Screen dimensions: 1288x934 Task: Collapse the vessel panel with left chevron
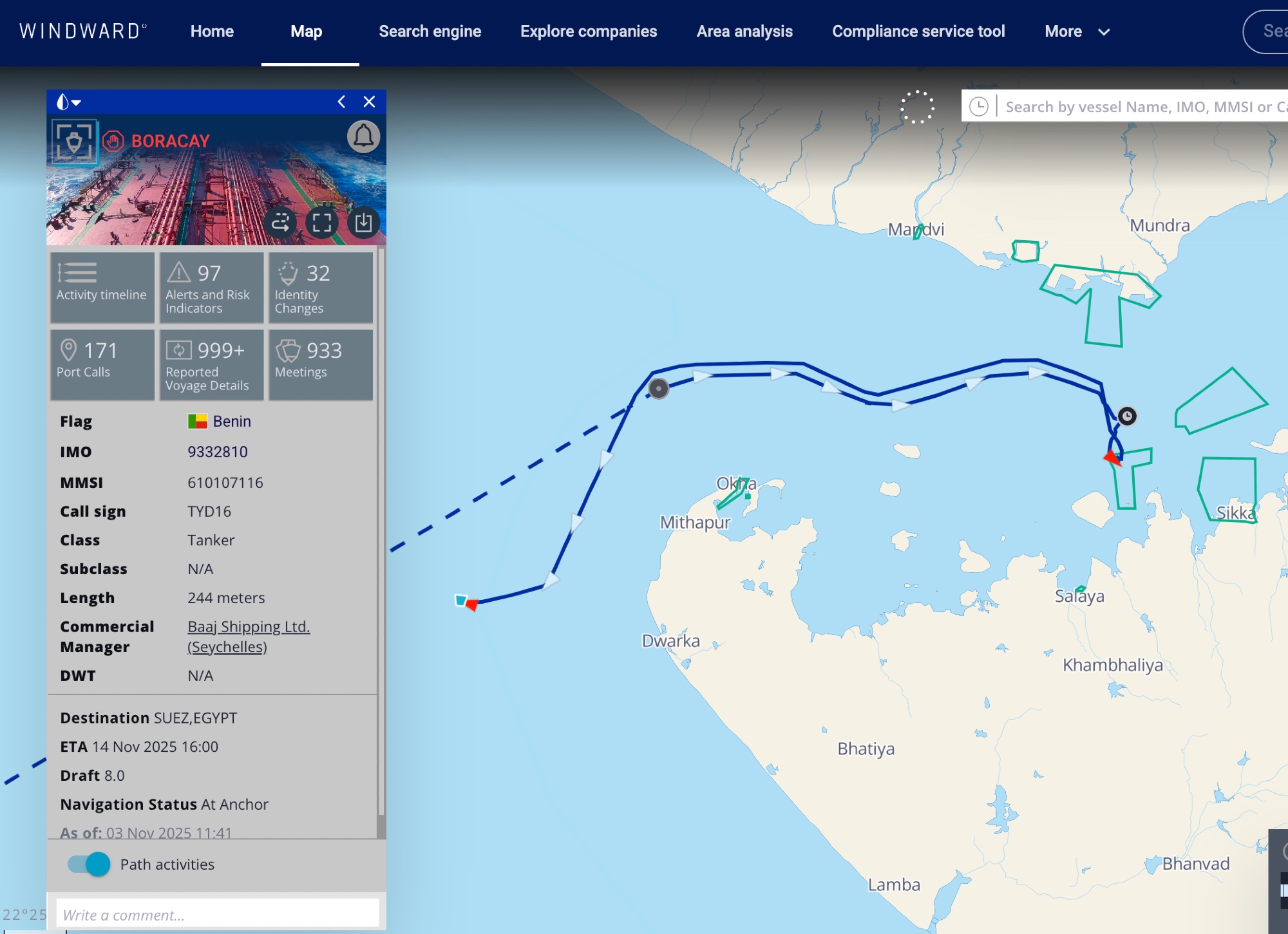click(x=341, y=102)
